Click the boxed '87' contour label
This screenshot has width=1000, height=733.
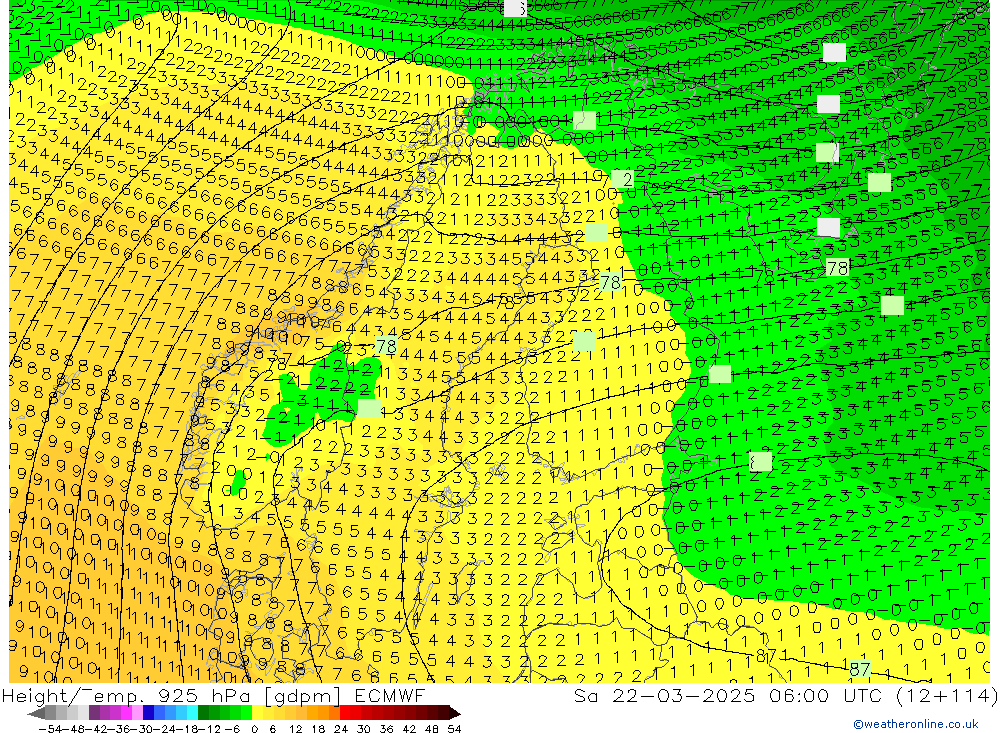pyautogui.click(x=859, y=669)
